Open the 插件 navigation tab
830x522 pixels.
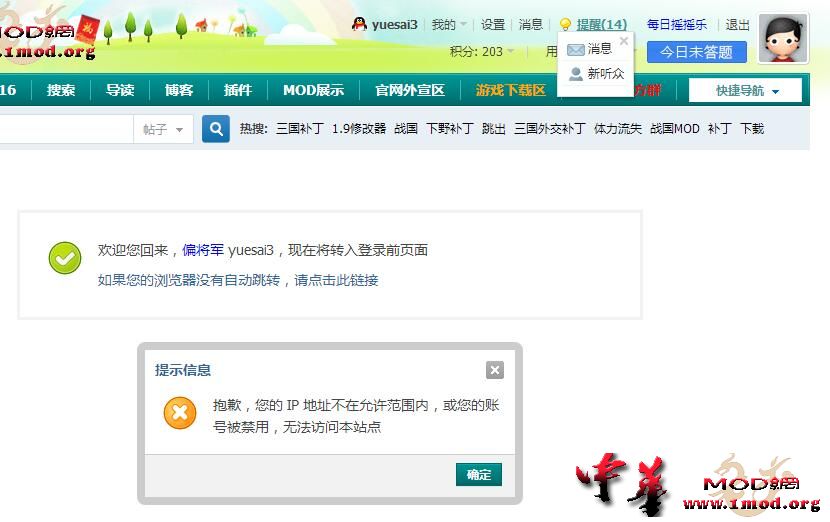[238, 90]
